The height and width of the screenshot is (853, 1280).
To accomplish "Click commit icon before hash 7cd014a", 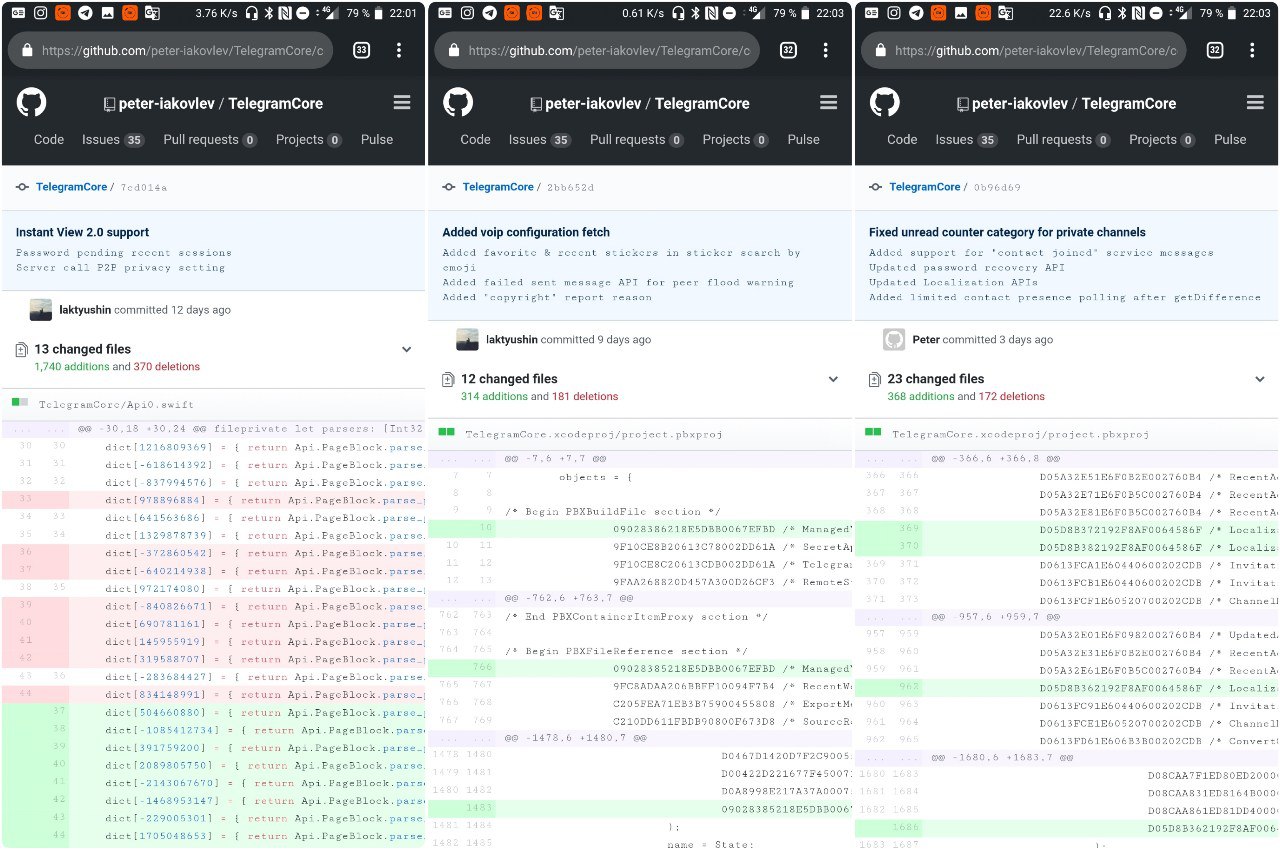I will [x=22, y=187].
